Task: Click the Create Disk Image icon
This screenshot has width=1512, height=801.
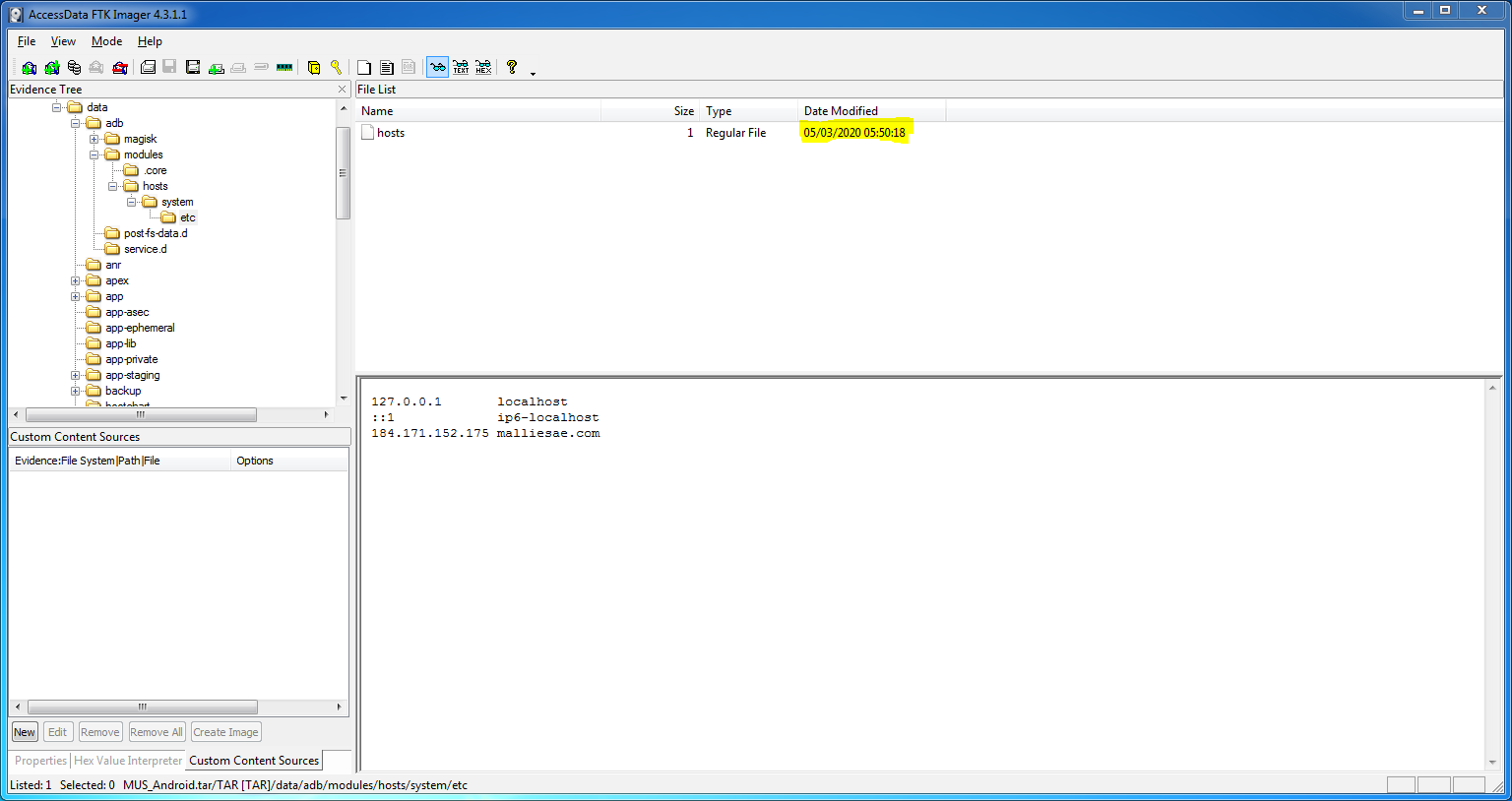Action: coord(148,68)
